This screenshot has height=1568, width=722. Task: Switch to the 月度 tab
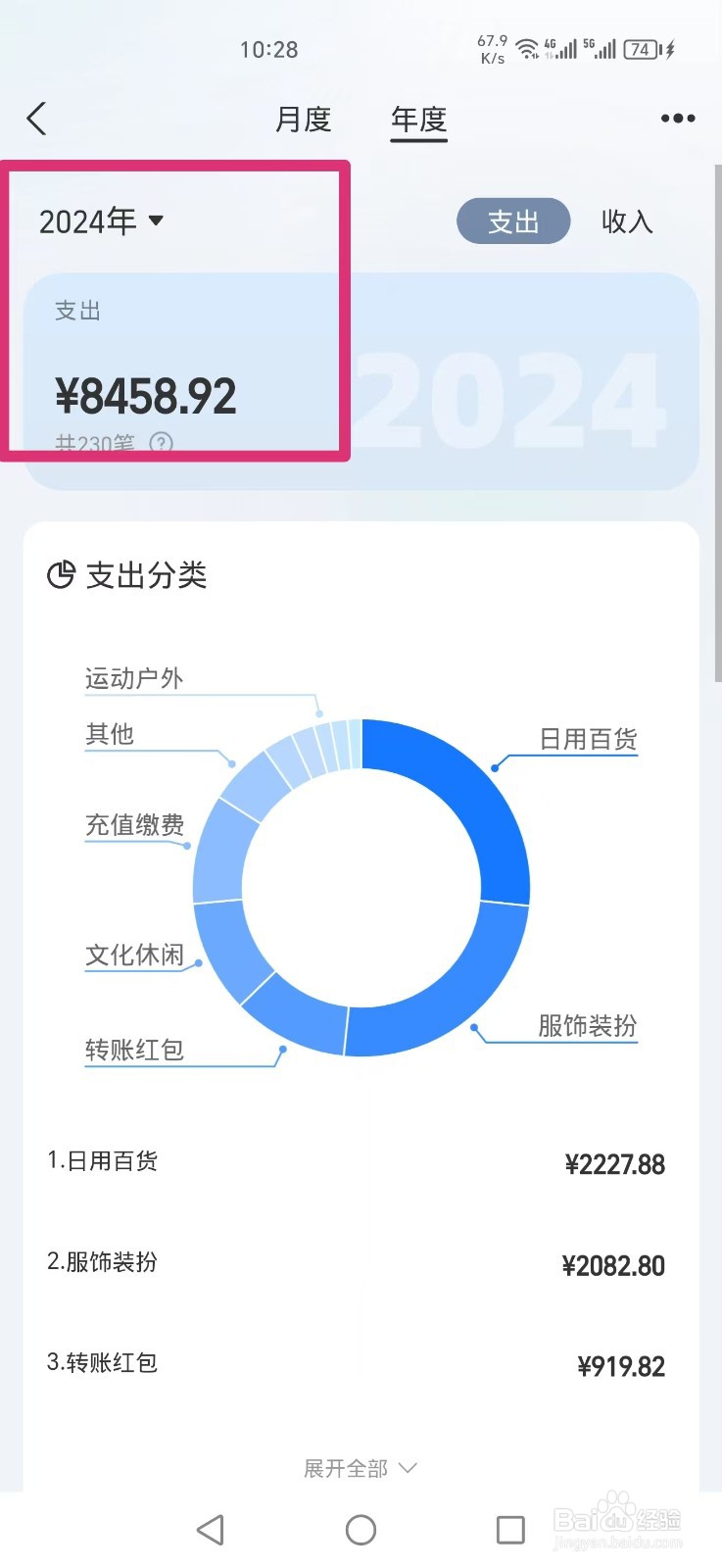(305, 119)
